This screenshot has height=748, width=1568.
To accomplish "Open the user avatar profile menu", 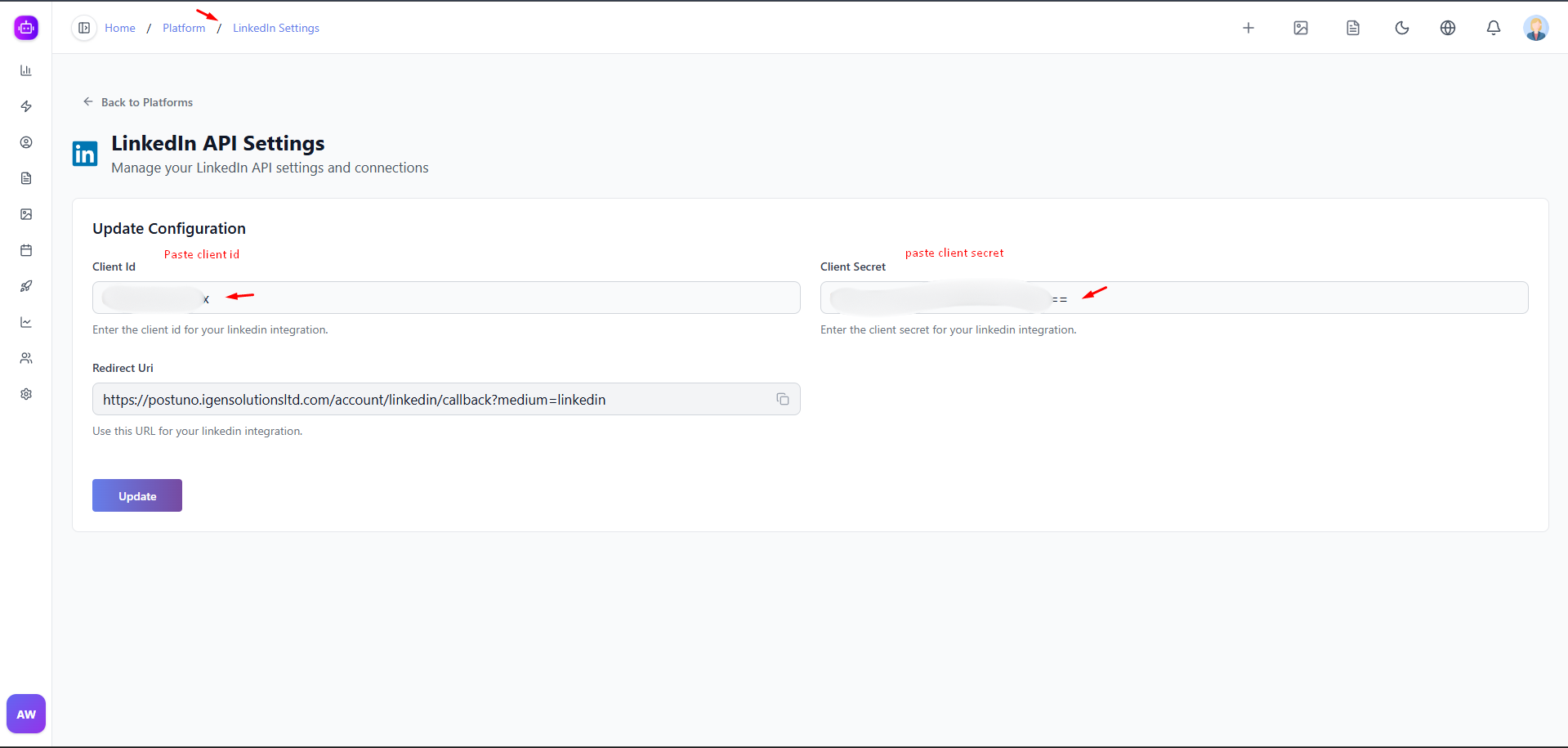I will [1535, 28].
